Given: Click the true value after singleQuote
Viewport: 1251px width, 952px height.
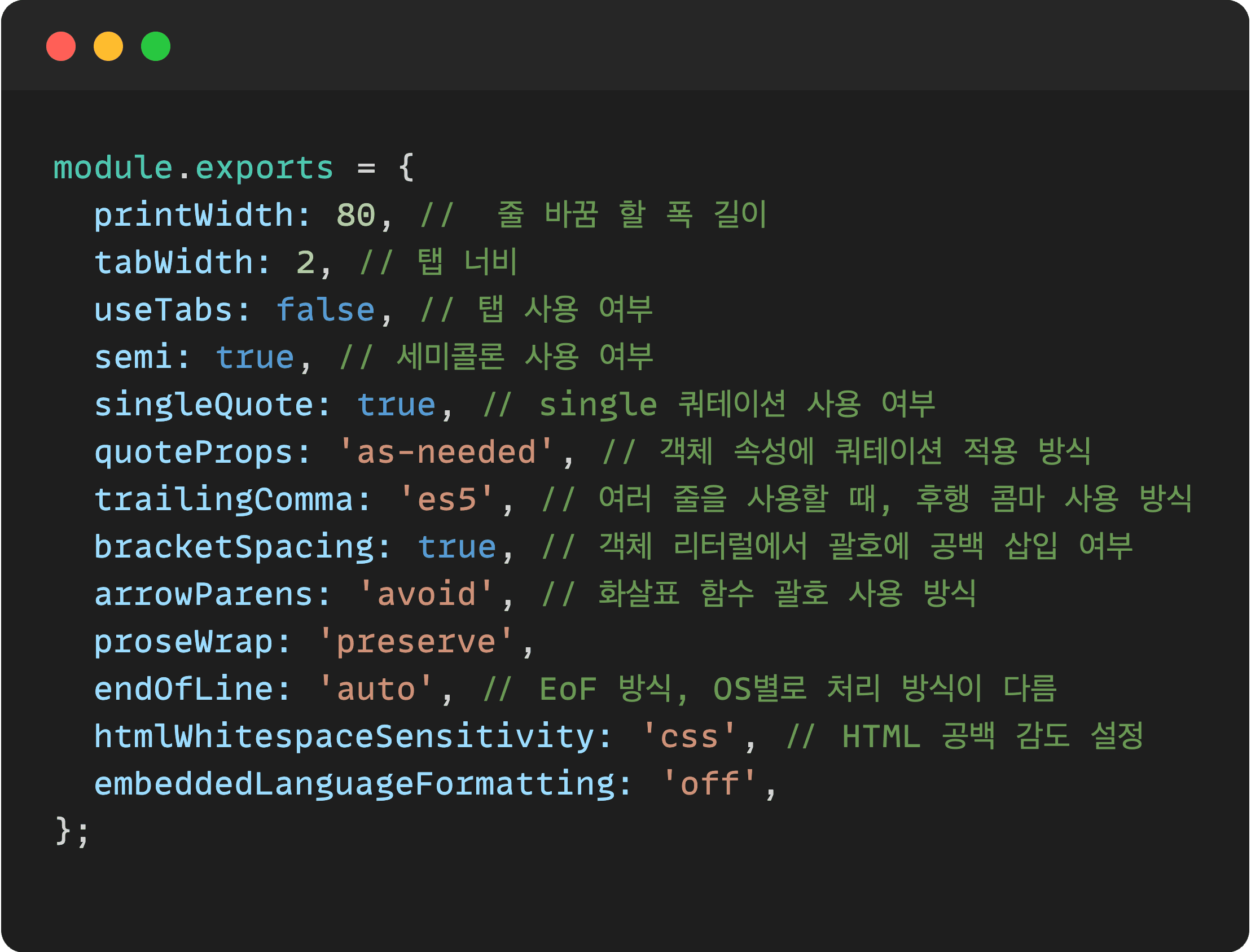Looking at the screenshot, I should (x=397, y=405).
